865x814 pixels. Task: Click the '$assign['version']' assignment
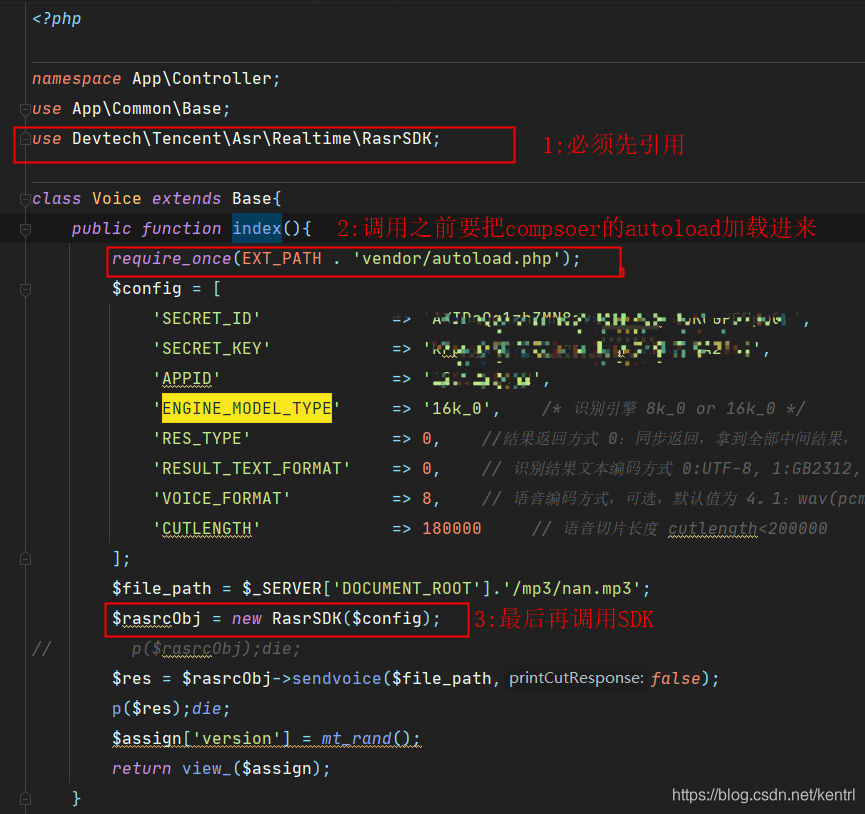click(x=201, y=738)
